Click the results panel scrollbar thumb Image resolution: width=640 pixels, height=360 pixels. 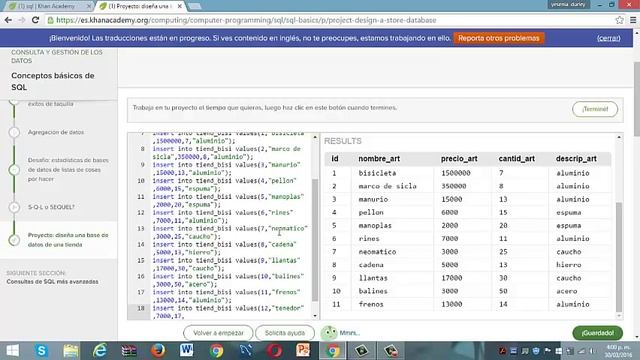(619, 257)
